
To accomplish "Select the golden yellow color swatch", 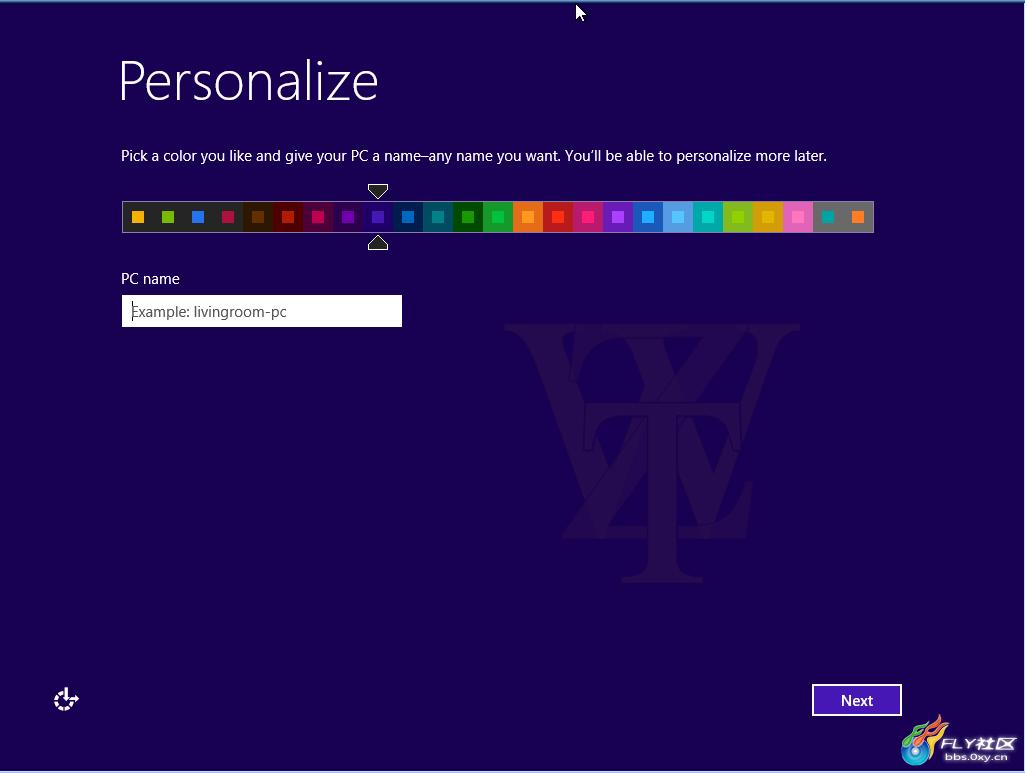I will pyautogui.click(x=768, y=217).
